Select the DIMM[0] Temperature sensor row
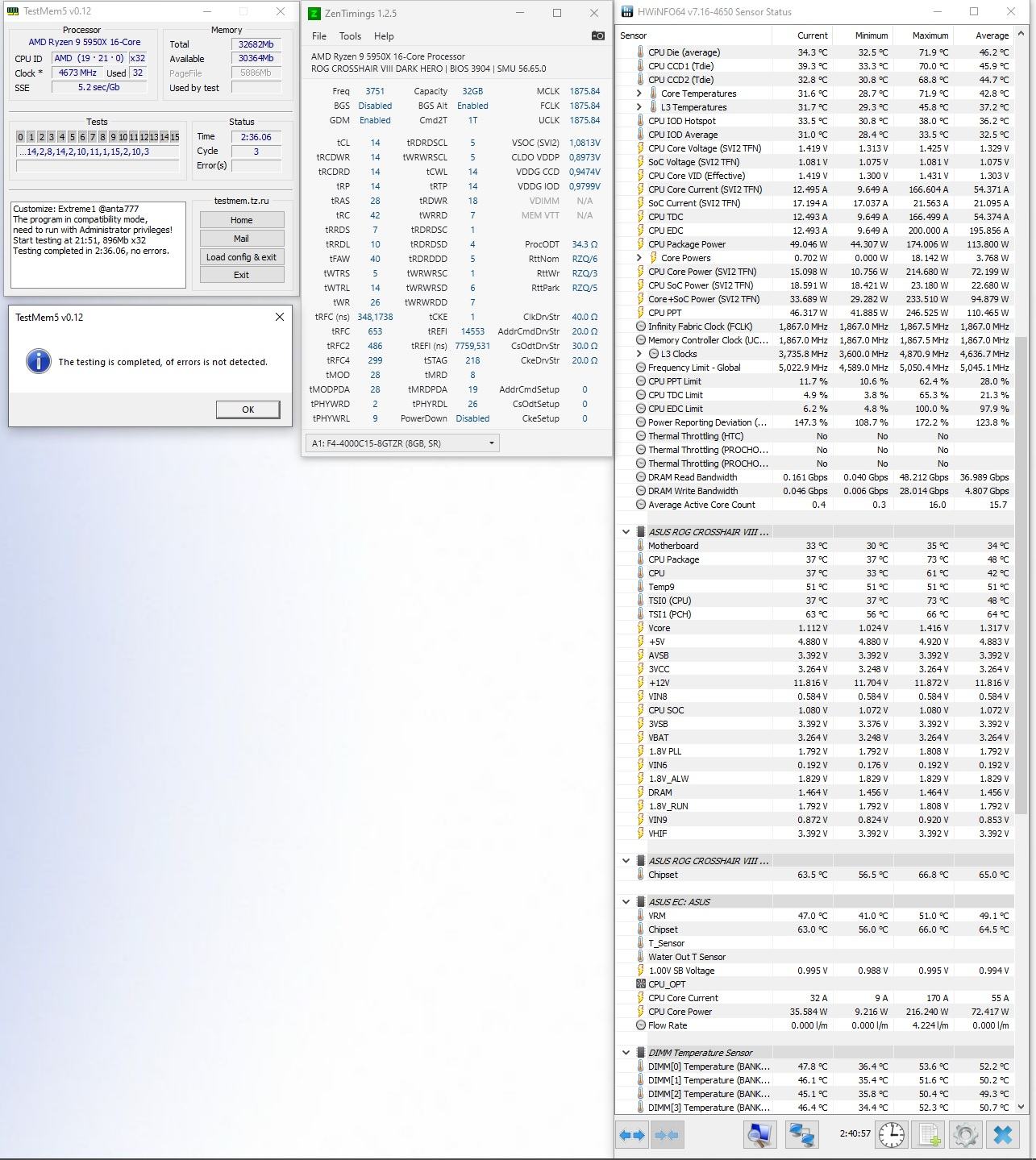Image resolution: width=1036 pixels, height=1160 pixels. 814,1066
